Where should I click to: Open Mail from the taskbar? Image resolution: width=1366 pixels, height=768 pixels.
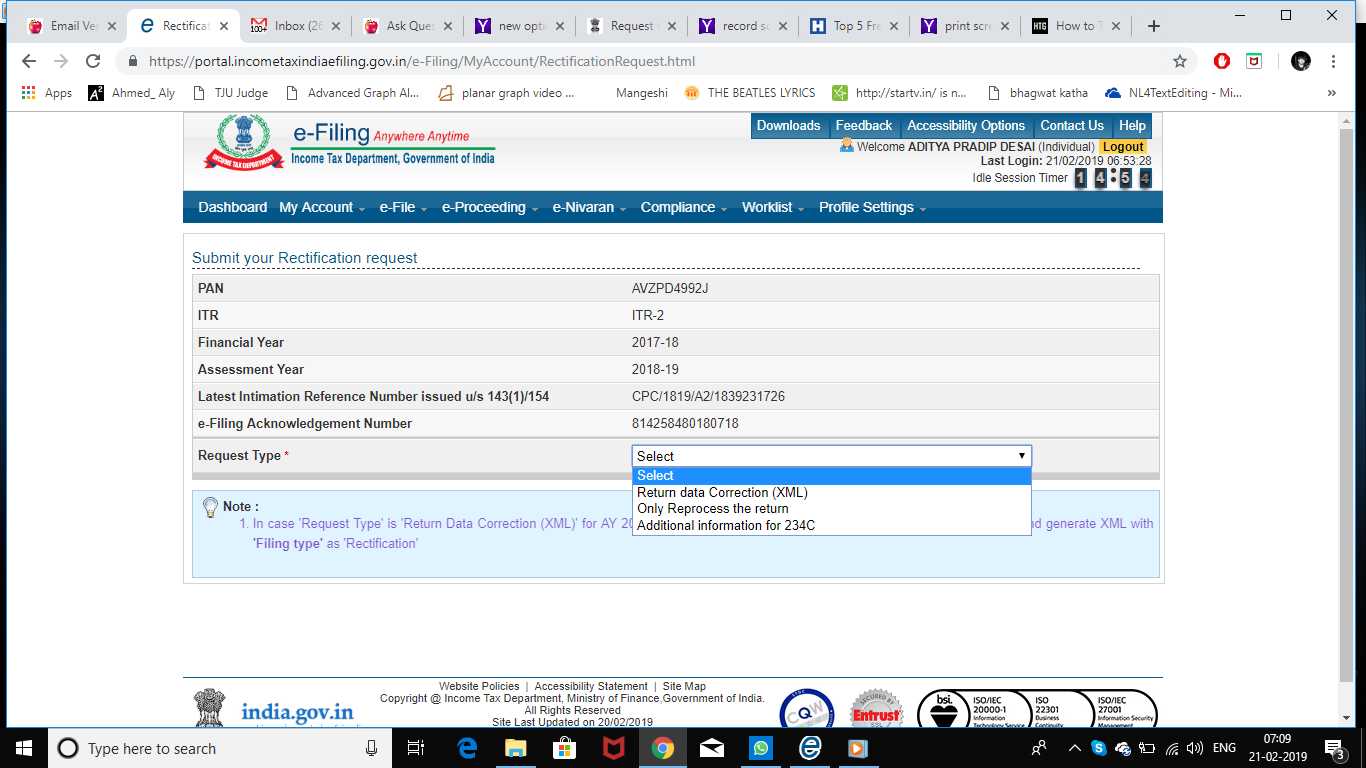click(712, 748)
